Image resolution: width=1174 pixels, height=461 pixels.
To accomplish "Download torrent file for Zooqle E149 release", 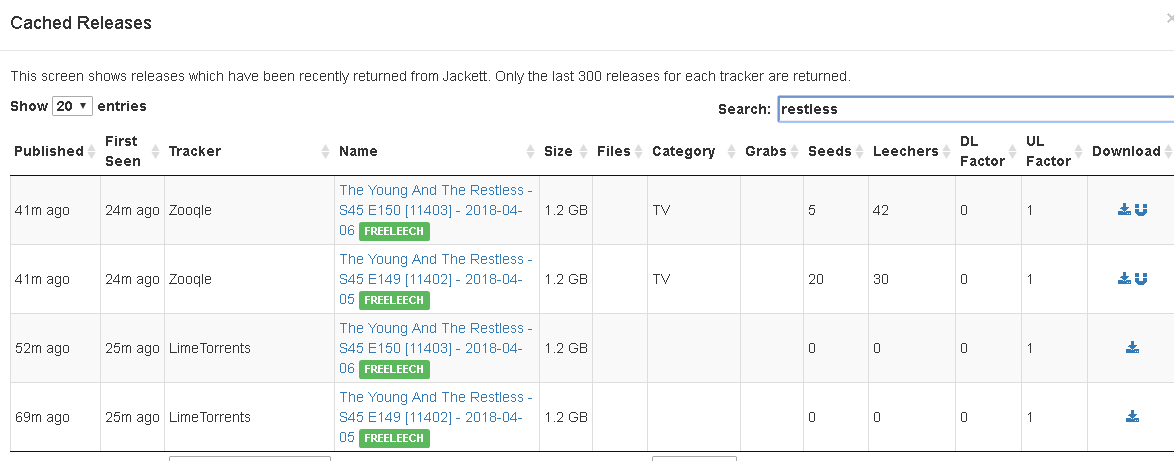I will (1124, 279).
